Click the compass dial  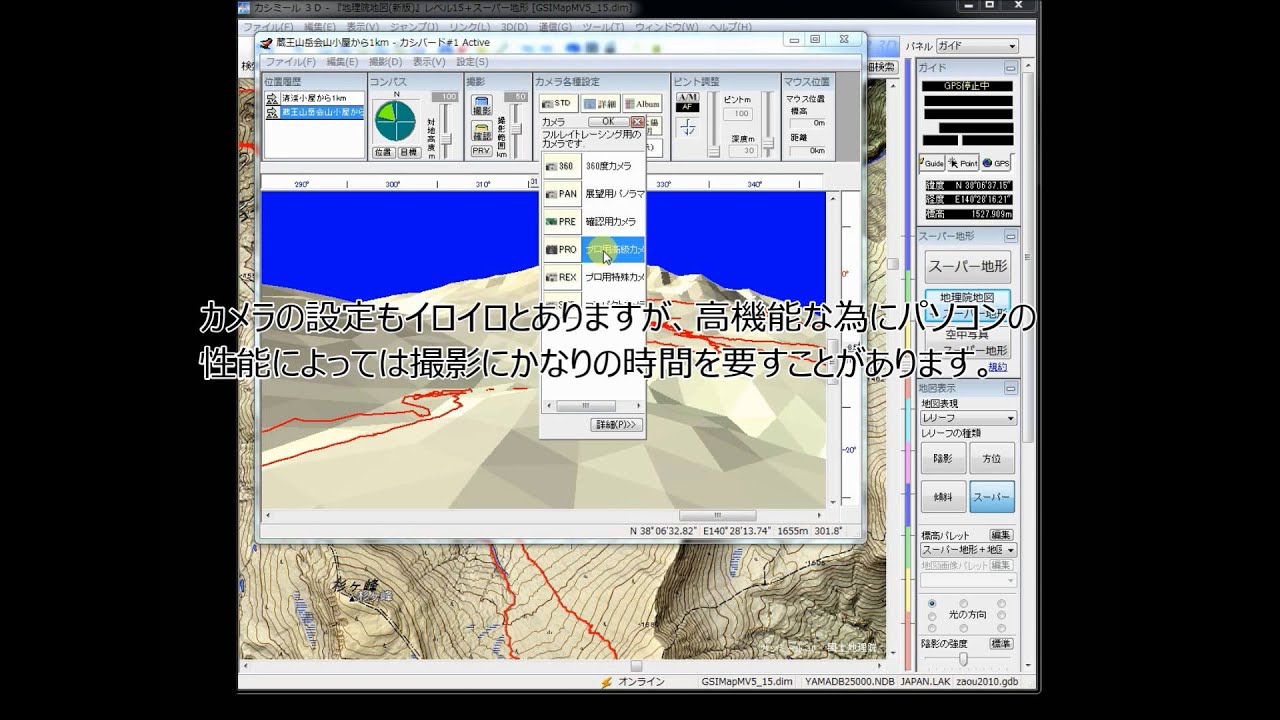(395, 121)
